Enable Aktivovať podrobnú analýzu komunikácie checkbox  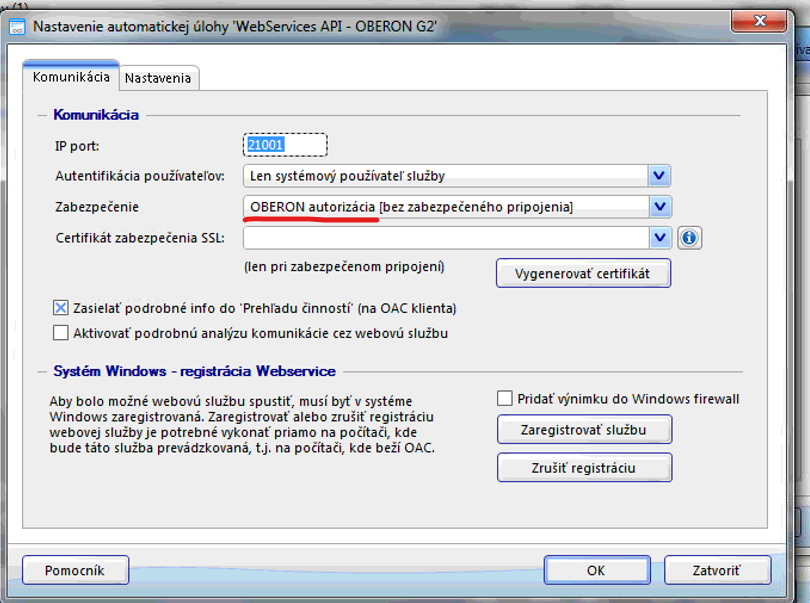click(x=61, y=333)
